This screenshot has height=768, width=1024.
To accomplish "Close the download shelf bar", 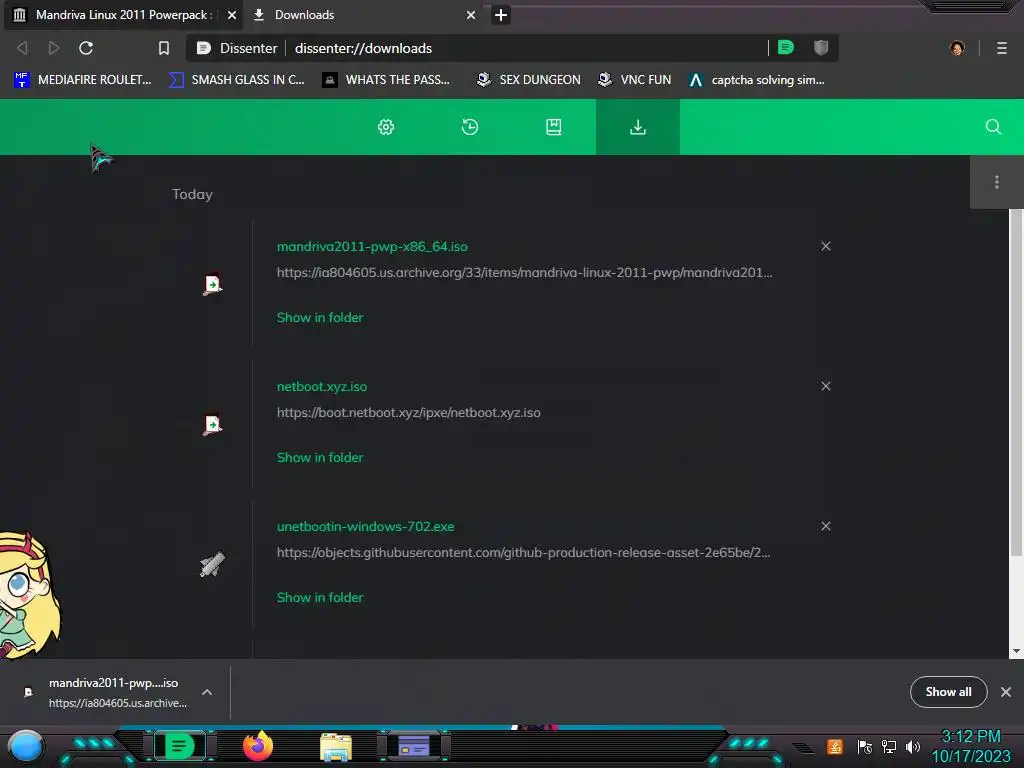I will tap(1006, 692).
